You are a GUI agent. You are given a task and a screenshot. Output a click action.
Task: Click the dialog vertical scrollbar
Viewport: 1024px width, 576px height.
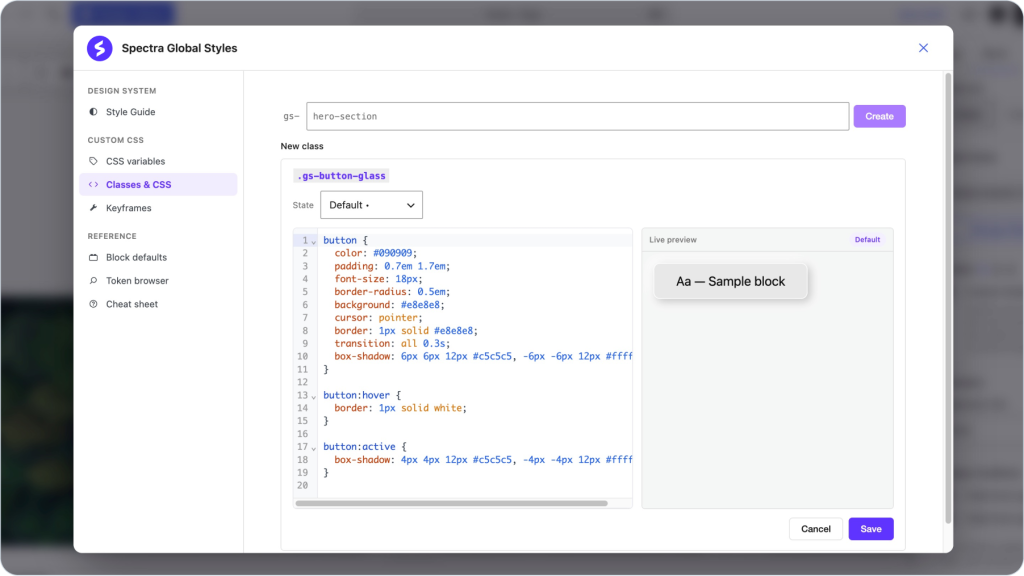click(x=948, y=298)
